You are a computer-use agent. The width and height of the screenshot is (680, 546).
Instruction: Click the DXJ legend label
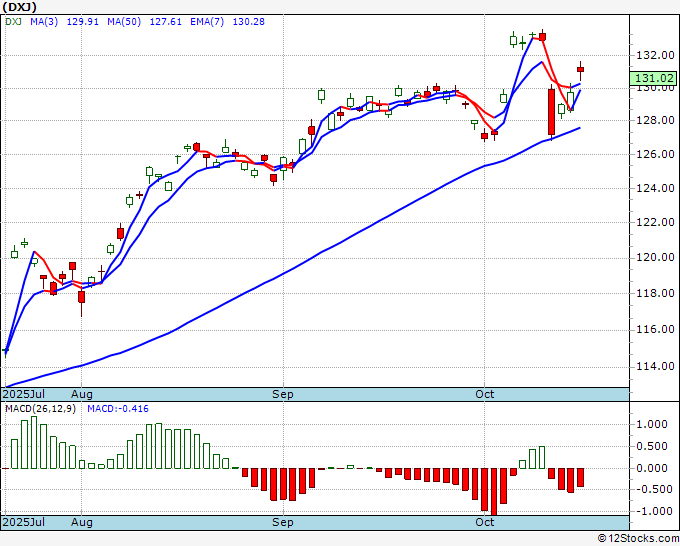(x=13, y=22)
